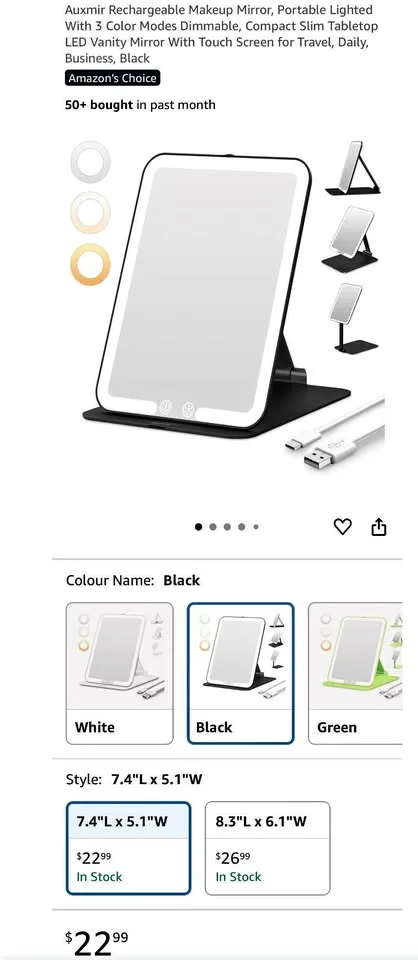
Task: Click the USB cable in product image
Action: pyautogui.click(x=335, y=435)
